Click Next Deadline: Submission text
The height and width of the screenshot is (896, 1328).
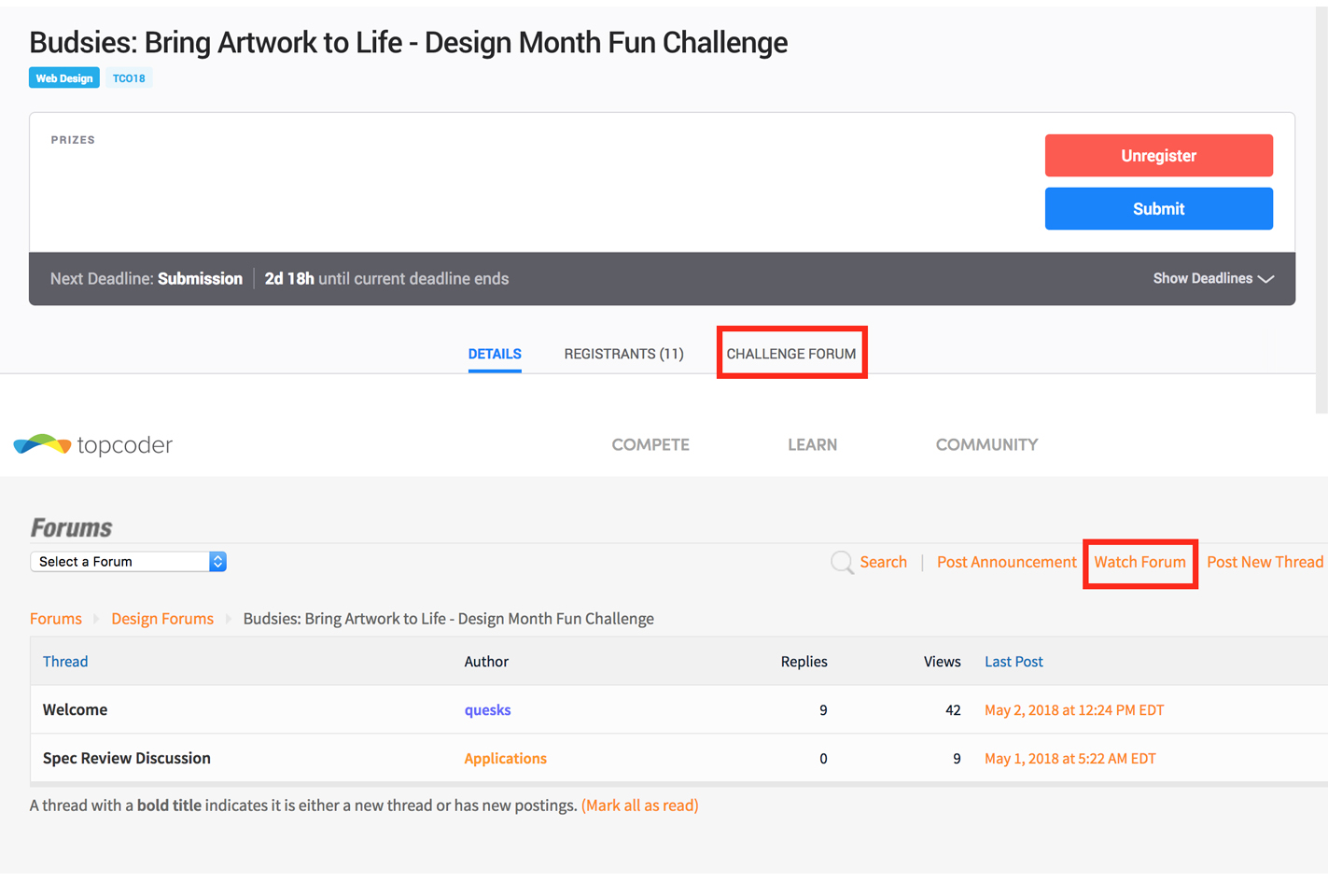147,278
